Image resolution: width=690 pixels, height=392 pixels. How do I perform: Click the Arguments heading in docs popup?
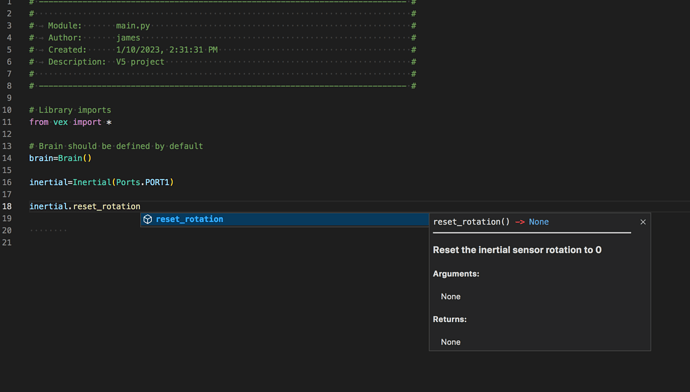[456, 274]
